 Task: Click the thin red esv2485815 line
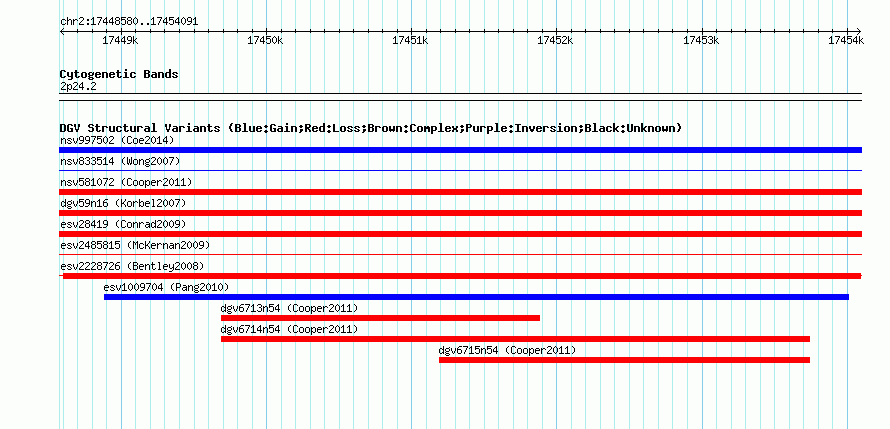coord(460,254)
